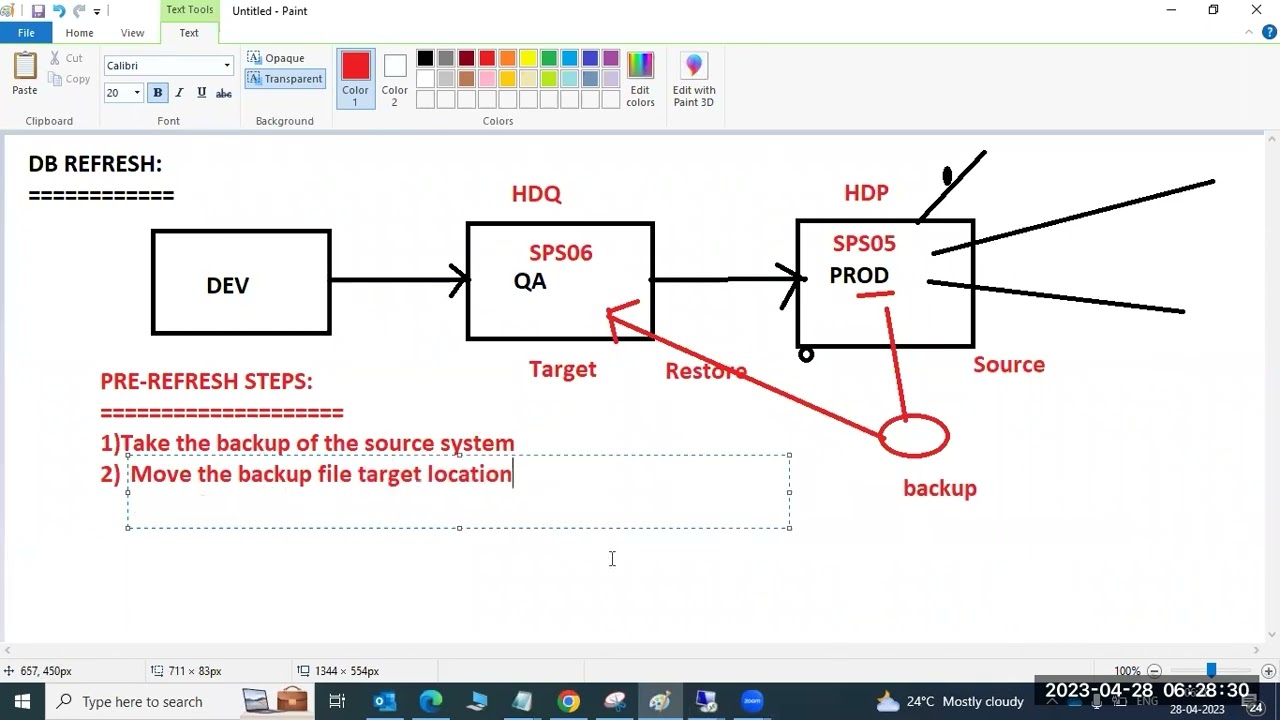Image resolution: width=1280 pixels, height=720 pixels.
Task: Open the Snipping Tool taskbar icon
Action: 614,701
